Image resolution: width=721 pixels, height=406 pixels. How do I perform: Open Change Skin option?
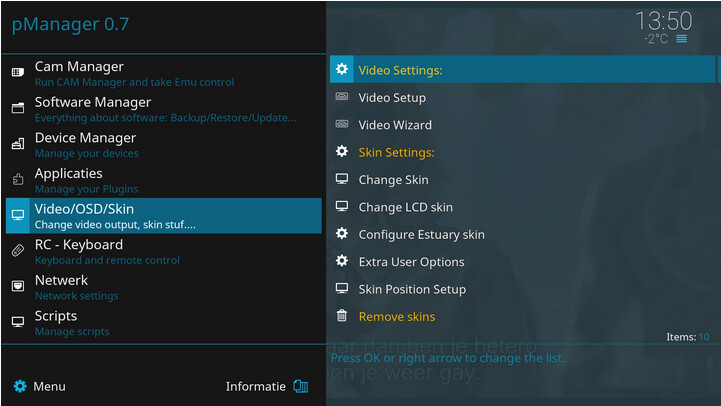522,179
